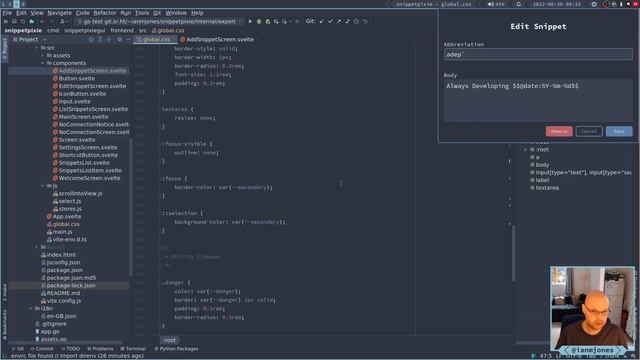
Task: Select label in structure panel
Action: click(x=539, y=180)
